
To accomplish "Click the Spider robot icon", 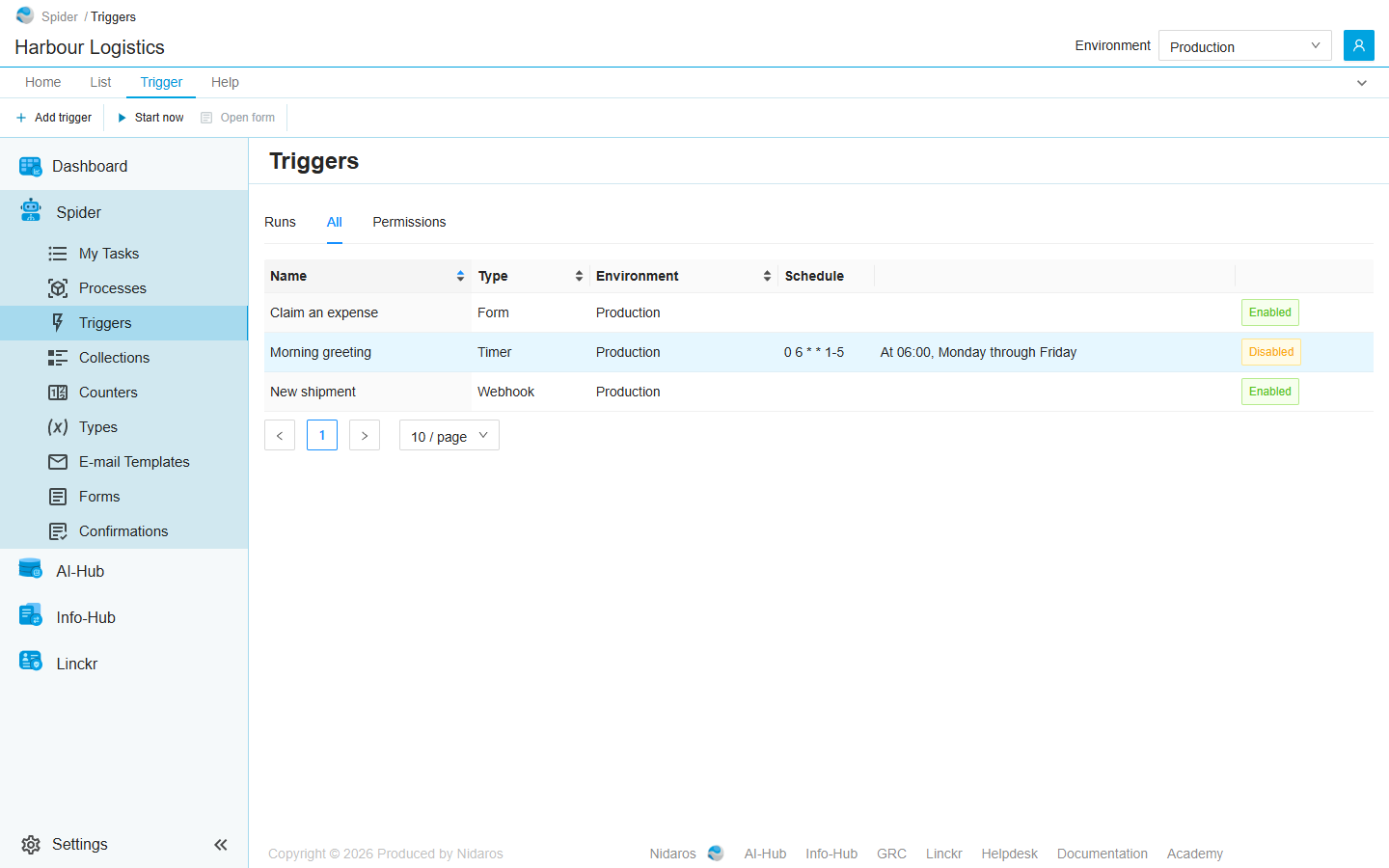I will coord(31,210).
